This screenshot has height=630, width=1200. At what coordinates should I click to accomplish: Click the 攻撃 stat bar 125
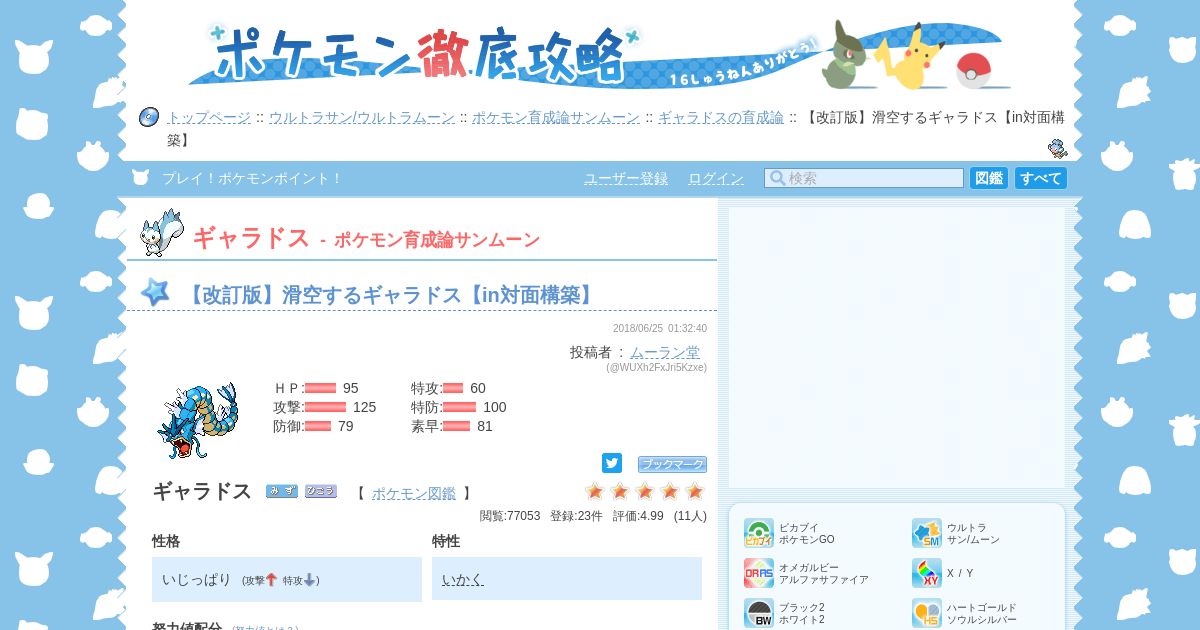pyautogui.click(x=325, y=407)
